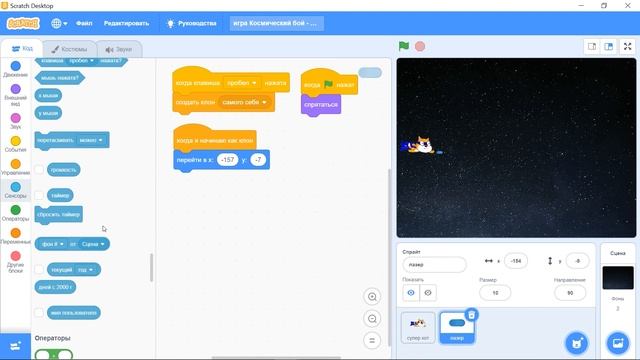
Task: Switch to small stage layout
Action: point(592,47)
